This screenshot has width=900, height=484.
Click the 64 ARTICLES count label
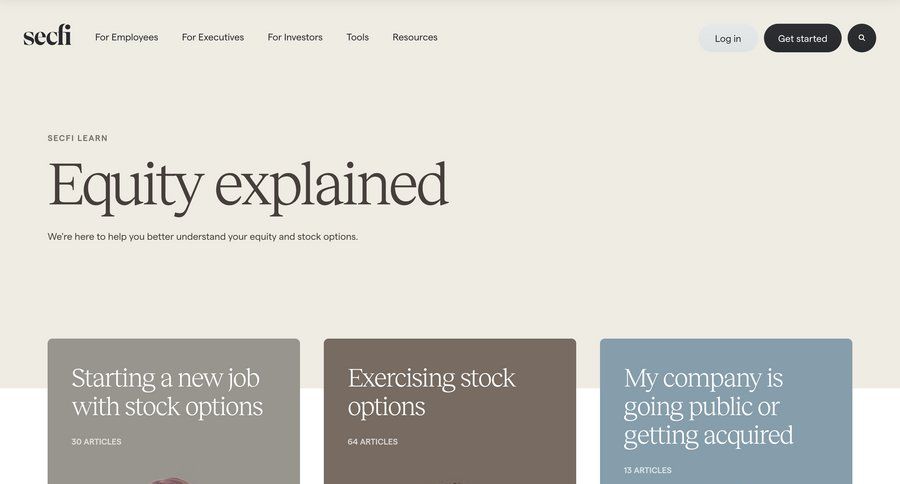coord(373,442)
